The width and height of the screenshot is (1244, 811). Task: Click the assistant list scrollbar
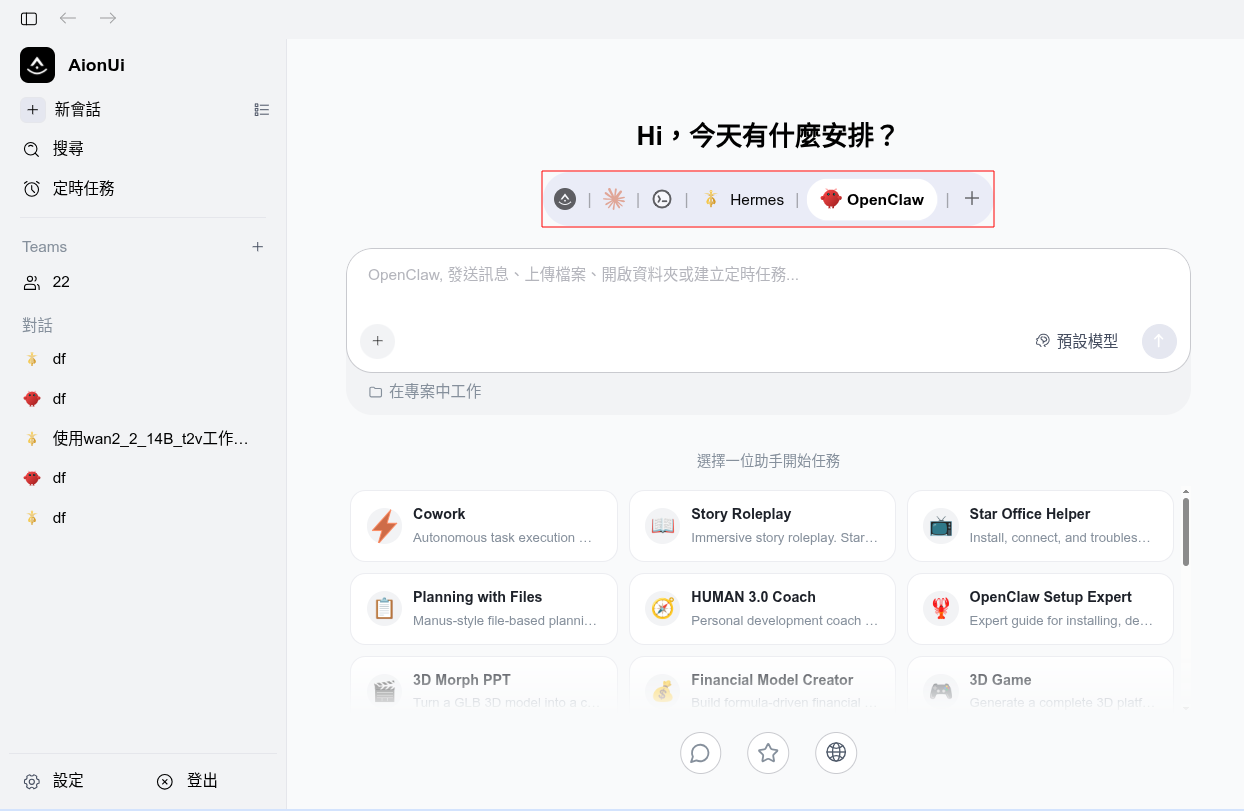[x=1186, y=532]
